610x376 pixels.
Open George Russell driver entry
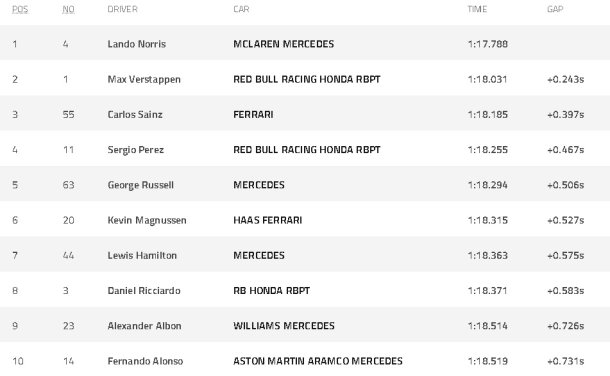pos(140,185)
